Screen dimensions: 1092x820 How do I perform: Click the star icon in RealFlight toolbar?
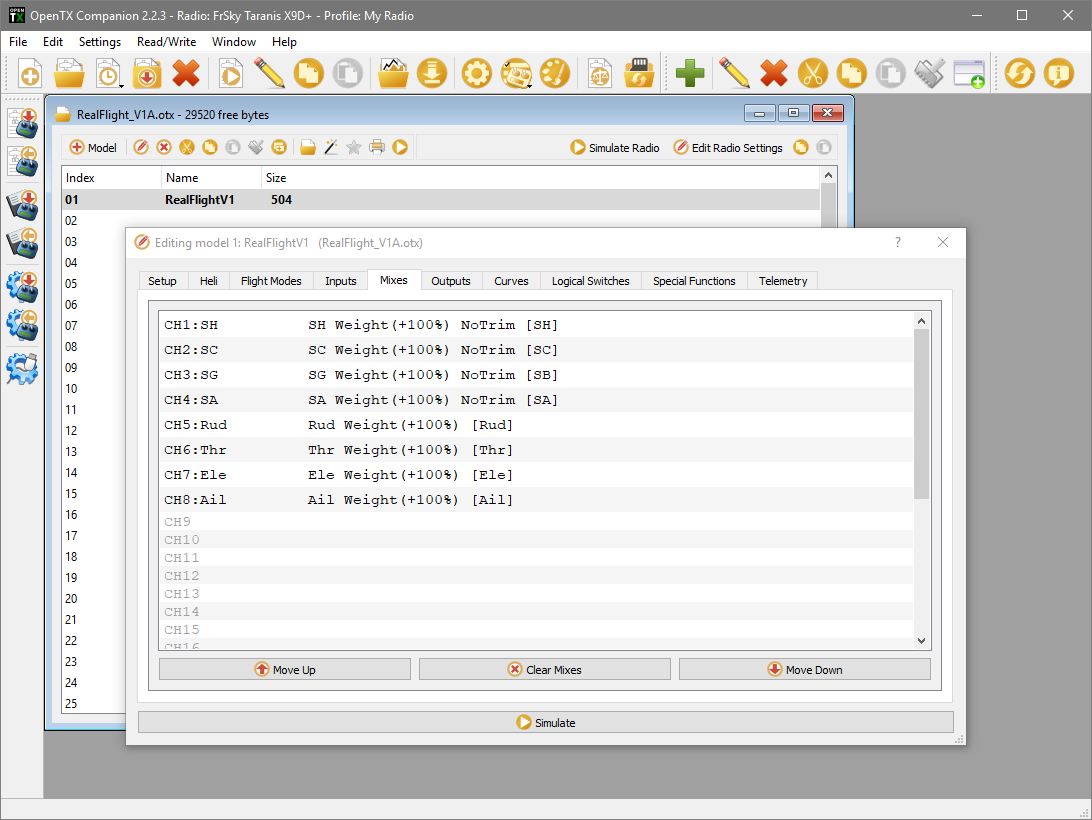coord(354,147)
